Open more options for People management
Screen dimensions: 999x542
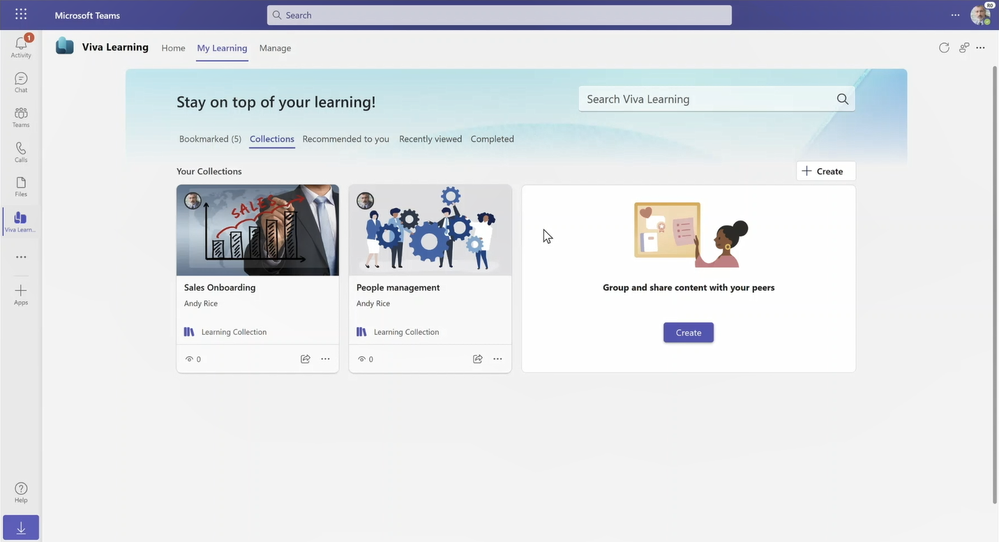pyautogui.click(x=498, y=359)
